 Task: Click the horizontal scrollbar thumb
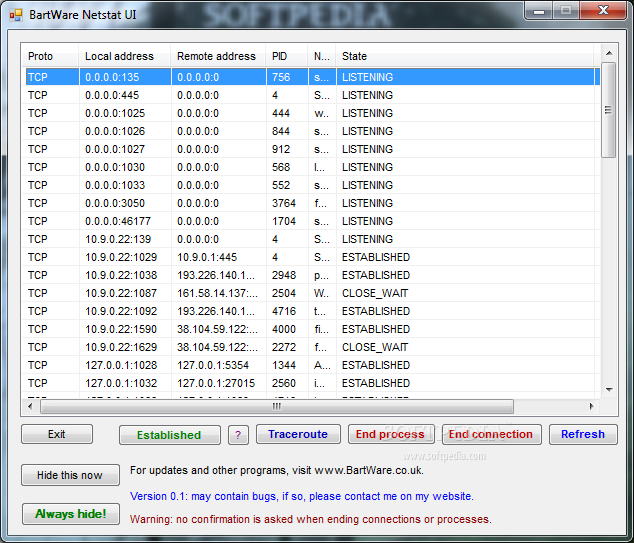click(x=277, y=406)
